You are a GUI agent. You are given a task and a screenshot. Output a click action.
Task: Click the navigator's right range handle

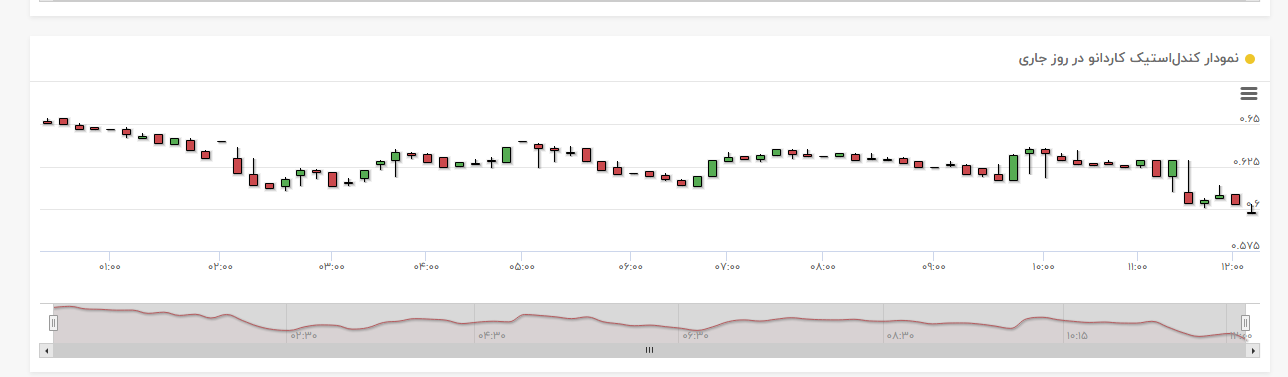(1246, 322)
